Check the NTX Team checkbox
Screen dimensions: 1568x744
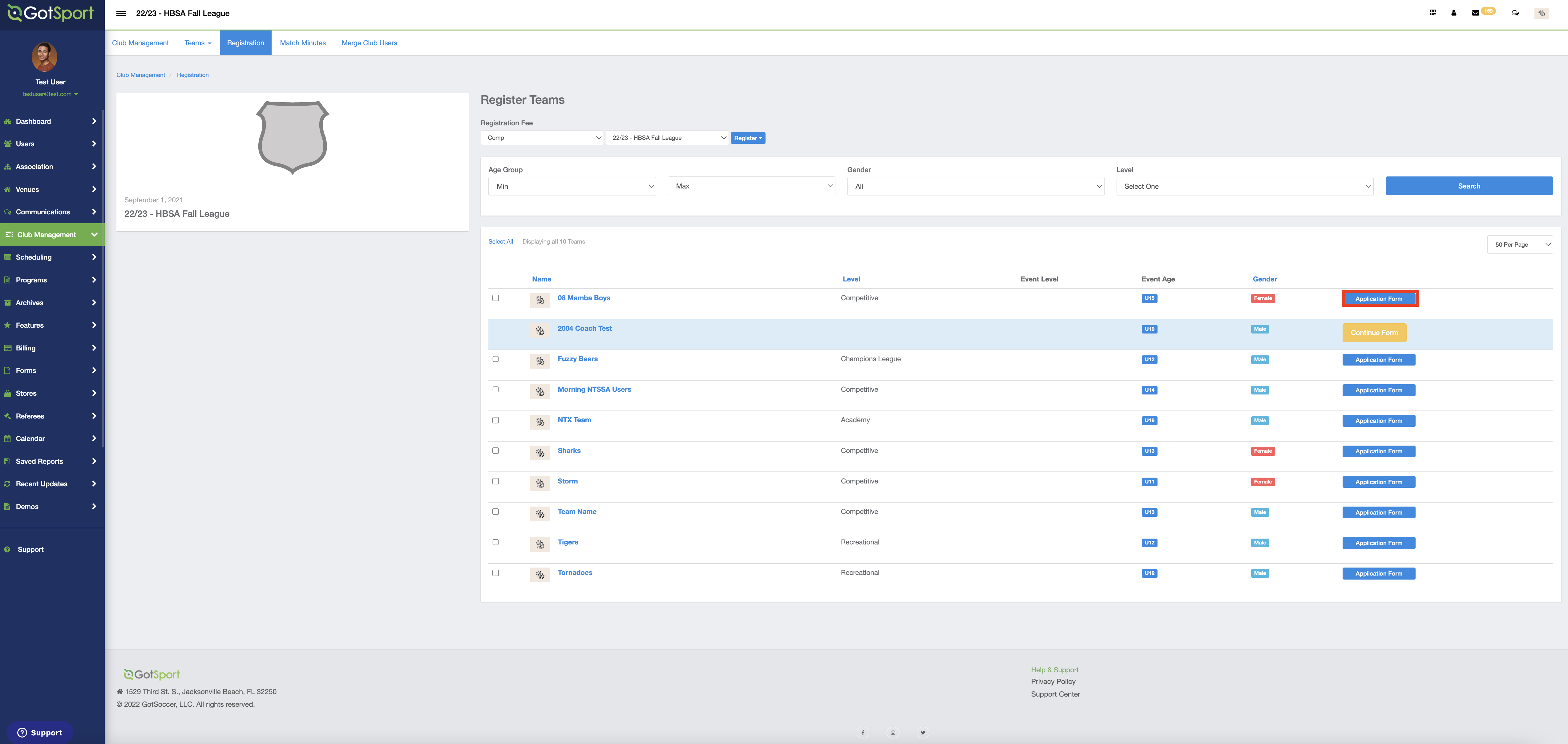[x=495, y=420]
